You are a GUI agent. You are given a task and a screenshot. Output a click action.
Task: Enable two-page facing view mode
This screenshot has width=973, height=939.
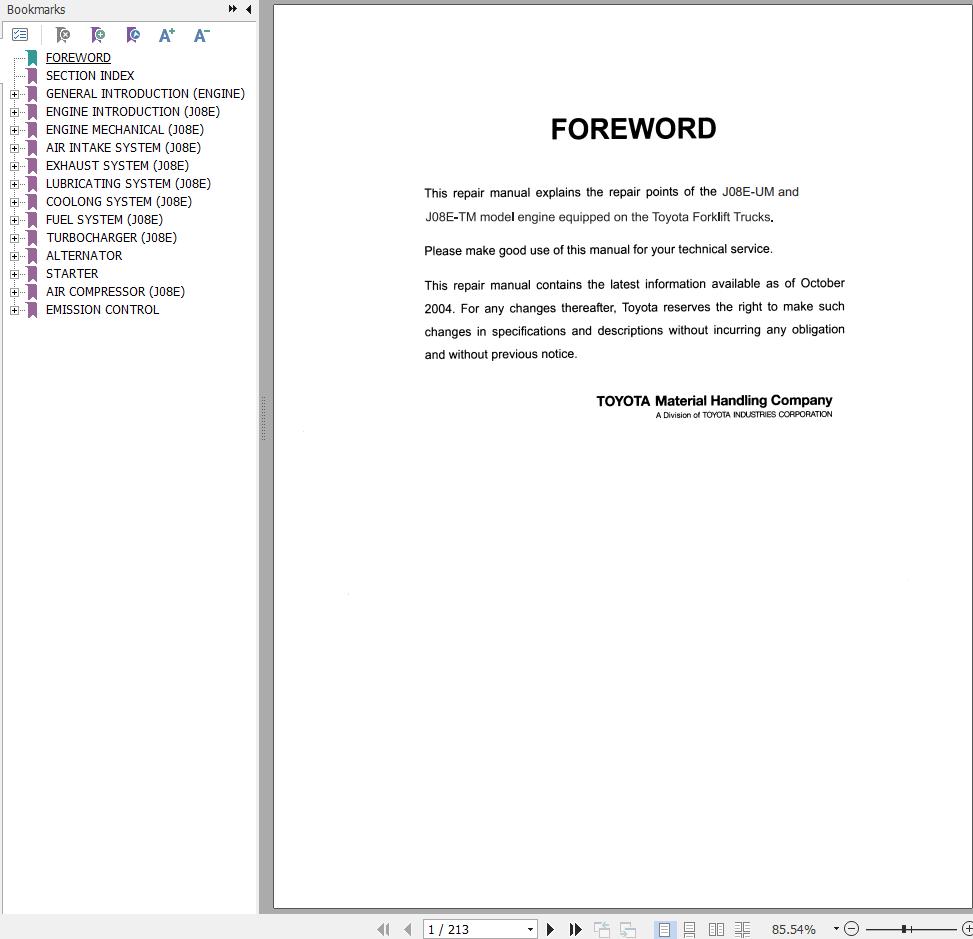click(716, 929)
